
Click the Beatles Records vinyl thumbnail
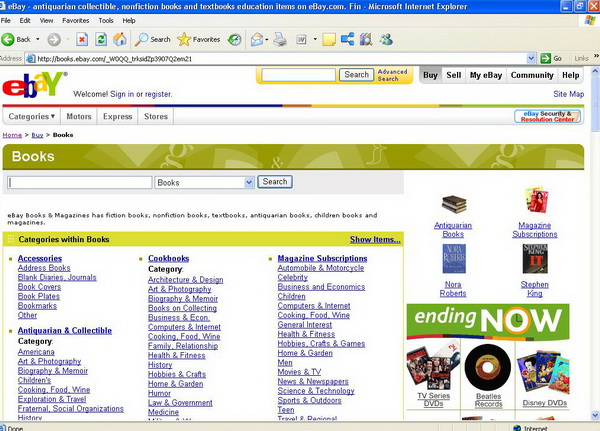point(488,367)
